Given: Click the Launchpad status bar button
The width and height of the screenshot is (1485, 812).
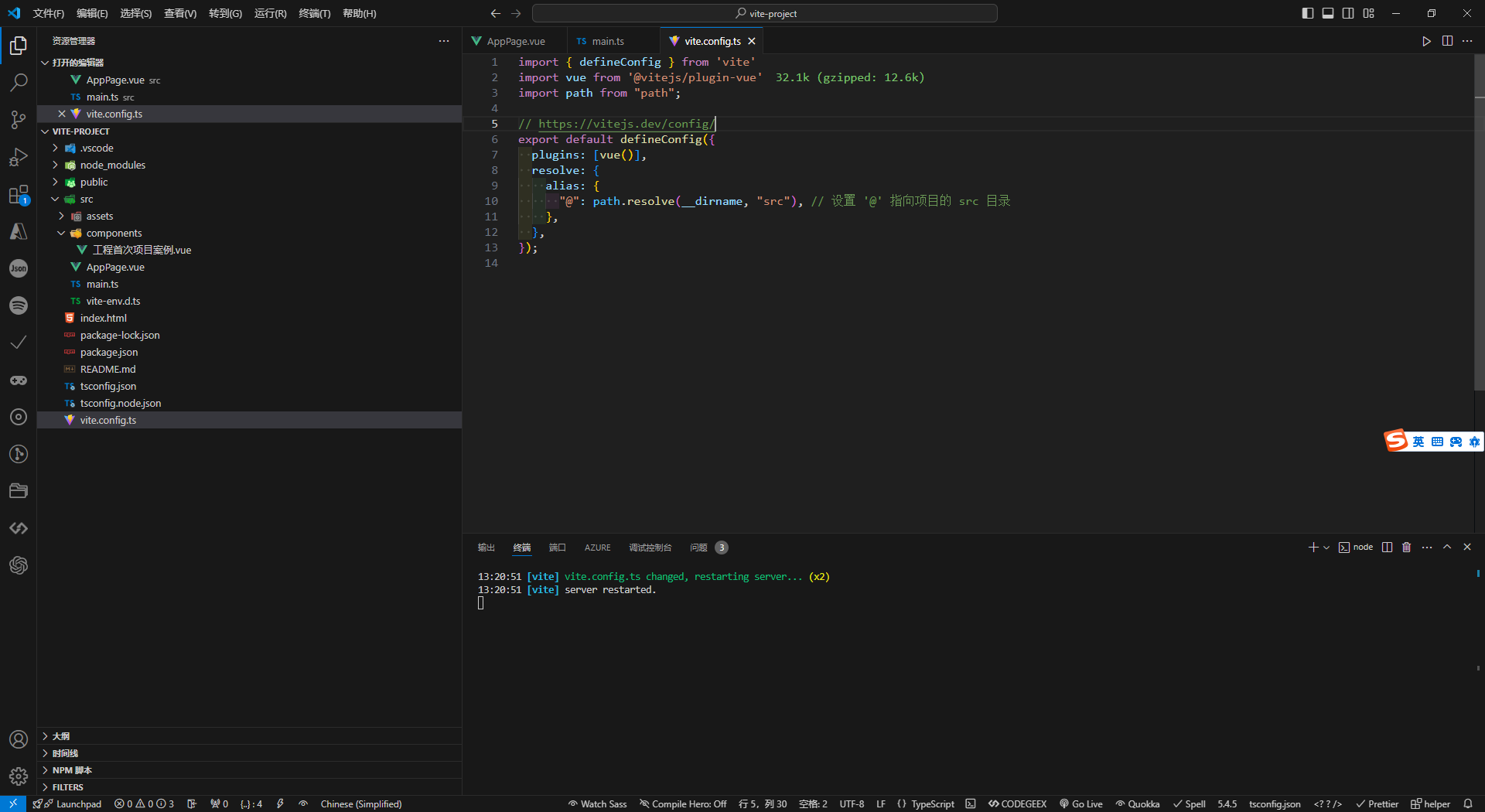Looking at the screenshot, I should click(67, 804).
